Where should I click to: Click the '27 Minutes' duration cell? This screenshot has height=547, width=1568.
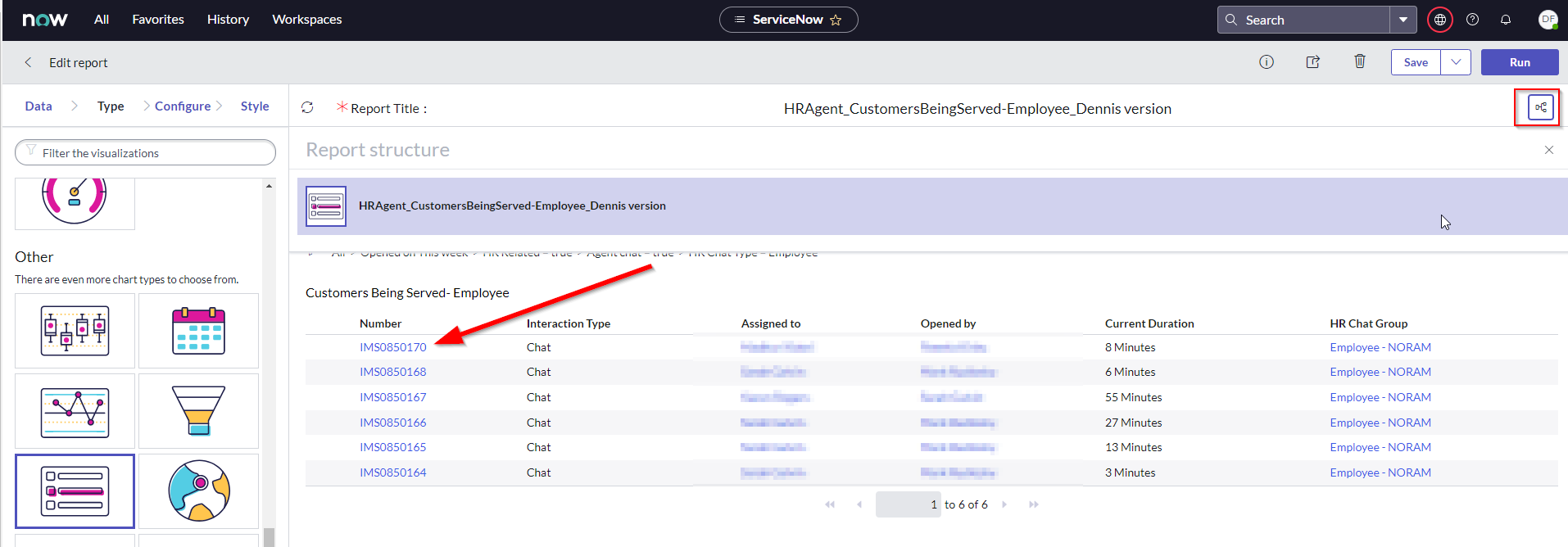point(1134,423)
